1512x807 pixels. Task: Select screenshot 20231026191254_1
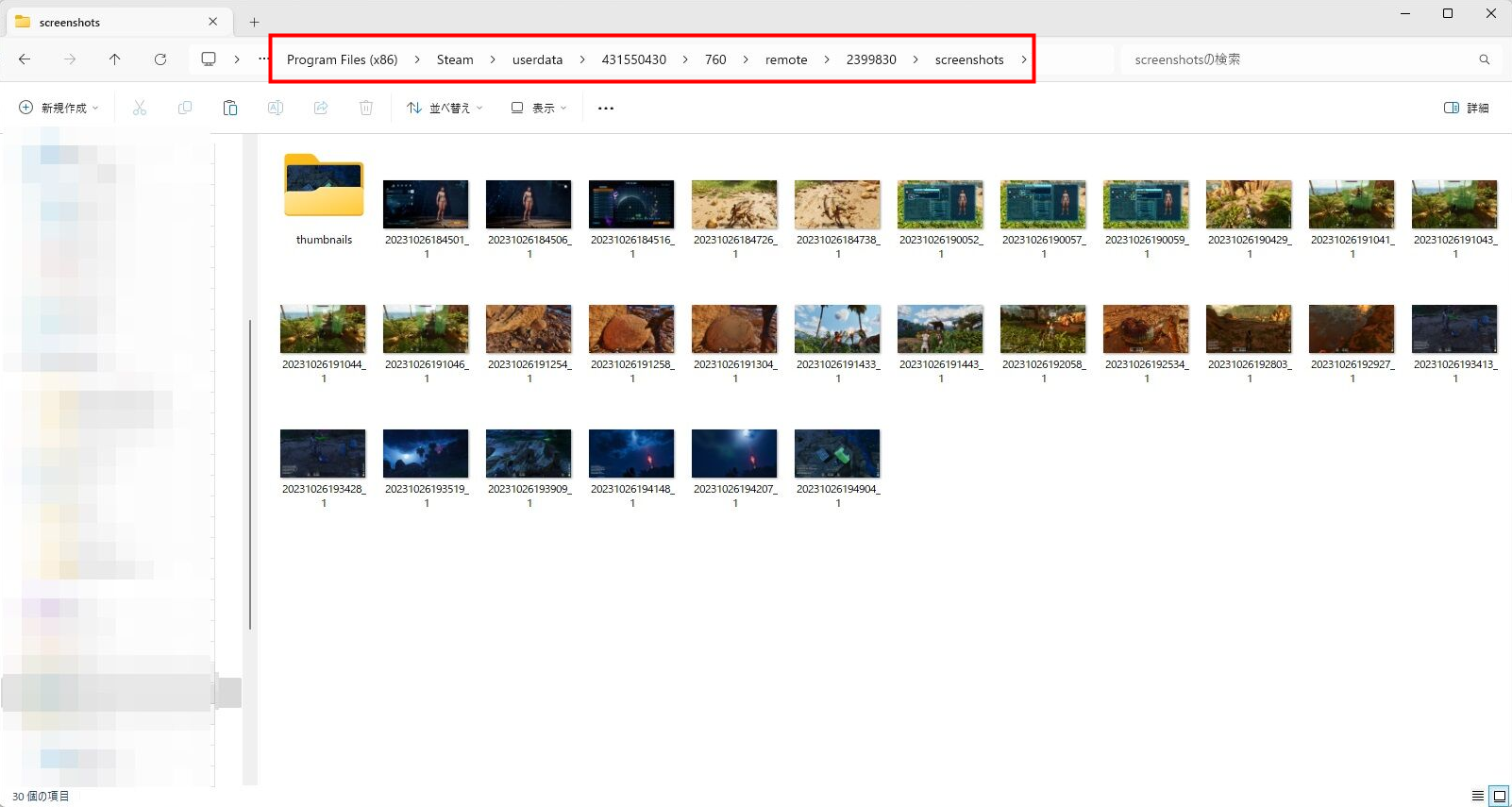[529, 344]
